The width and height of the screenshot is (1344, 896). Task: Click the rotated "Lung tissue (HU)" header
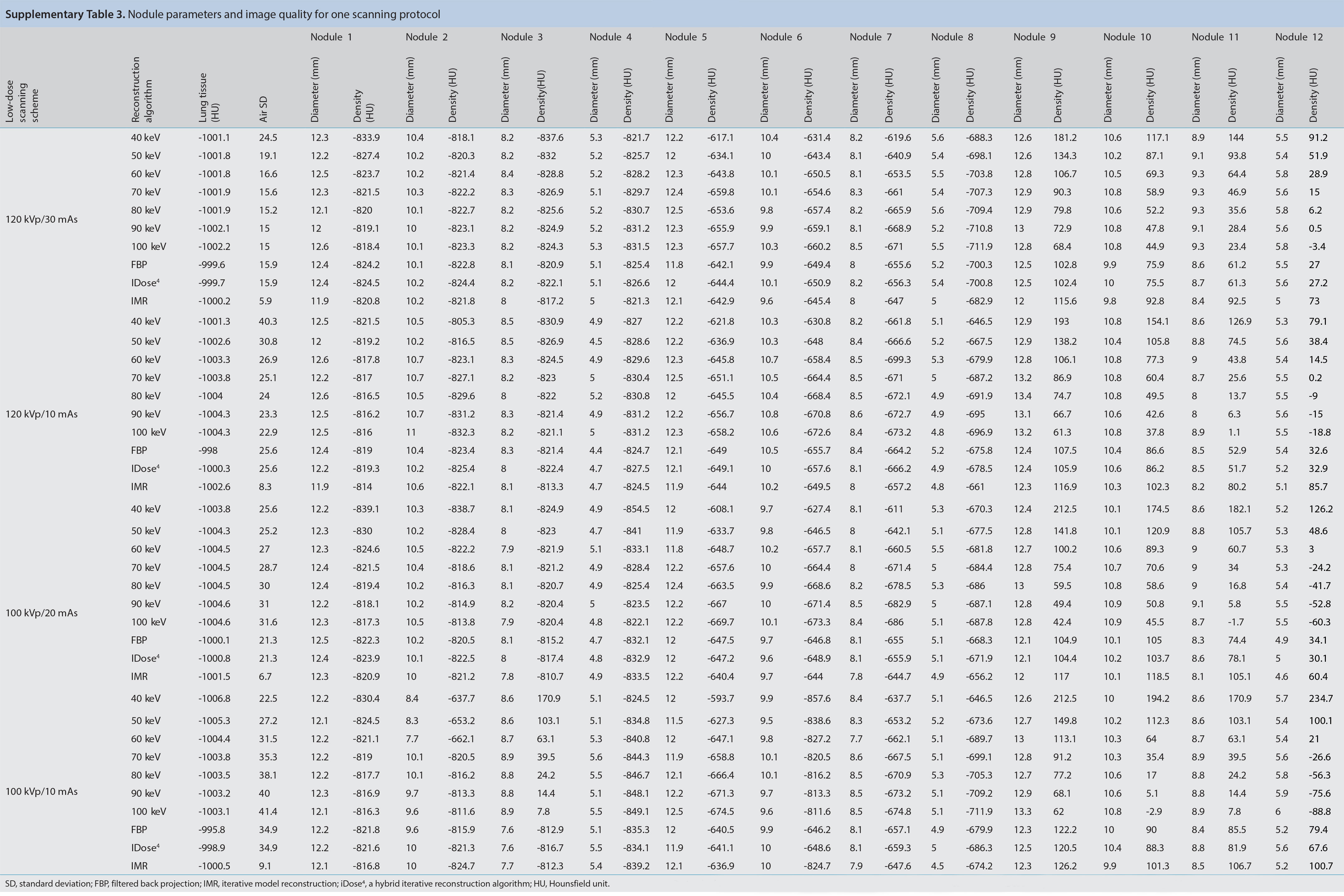(209, 97)
